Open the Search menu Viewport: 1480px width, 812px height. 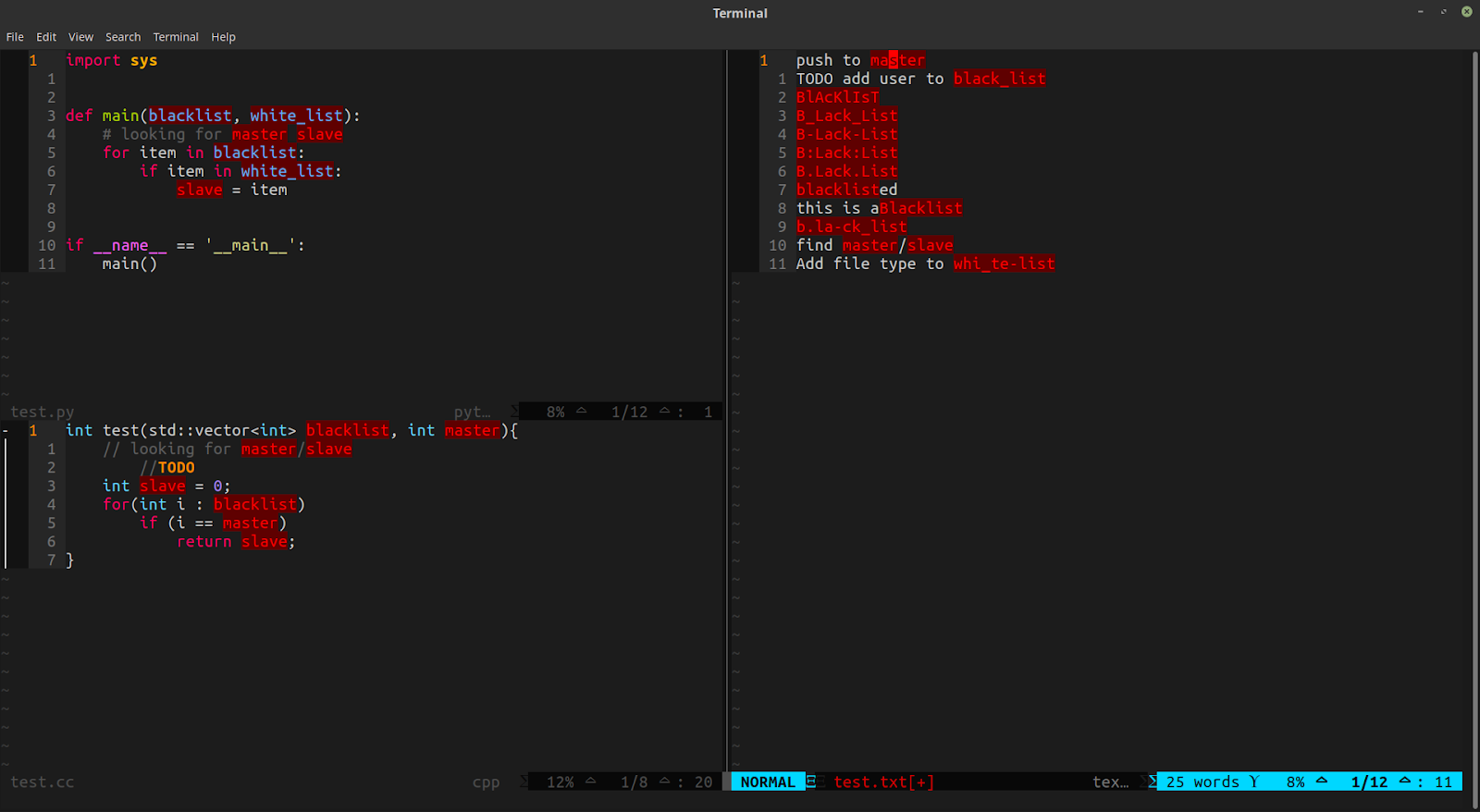(x=123, y=37)
